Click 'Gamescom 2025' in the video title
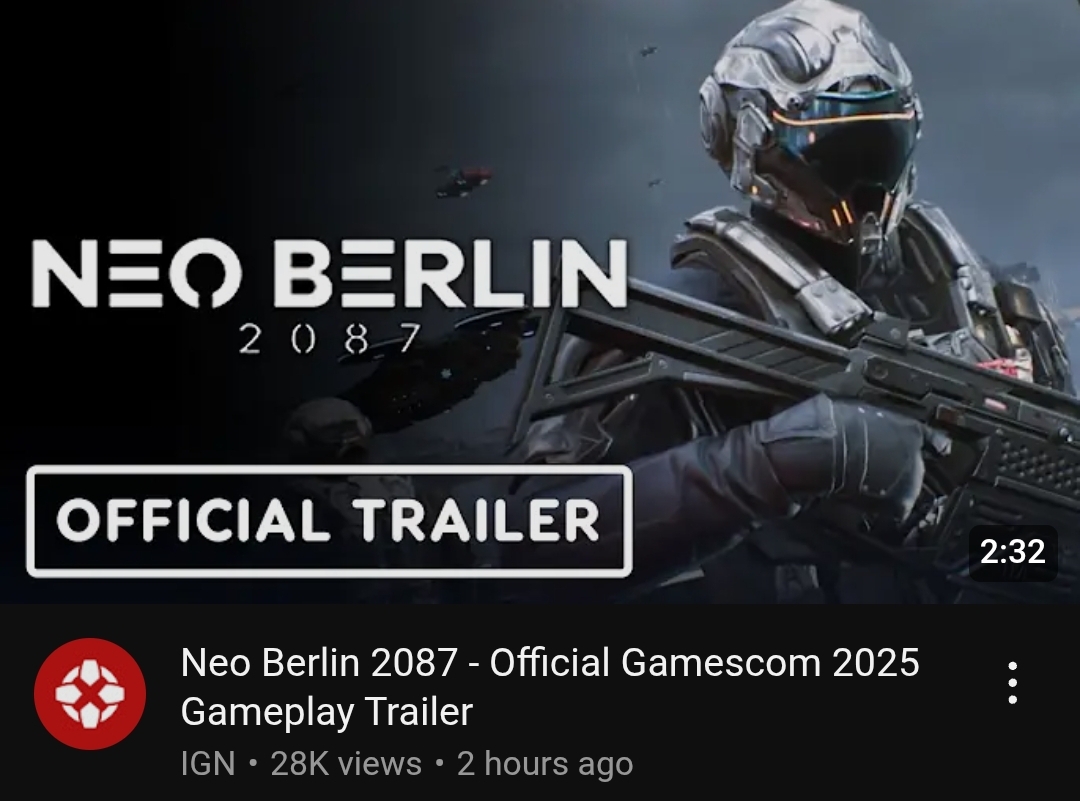Screen dimensions: 1080x801 point(770,662)
